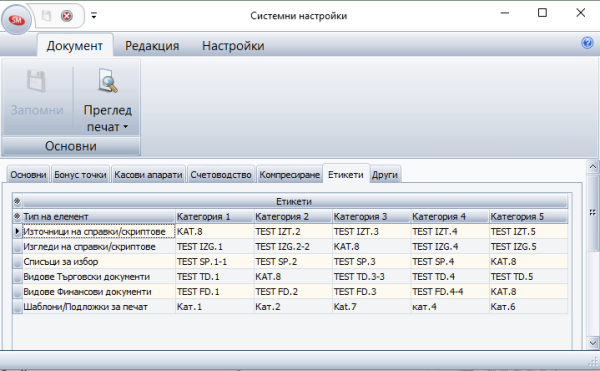The width and height of the screenshot is (600, 371).
Task: Switch to the Настройки ribbon tab
Action: coord(233,46)
